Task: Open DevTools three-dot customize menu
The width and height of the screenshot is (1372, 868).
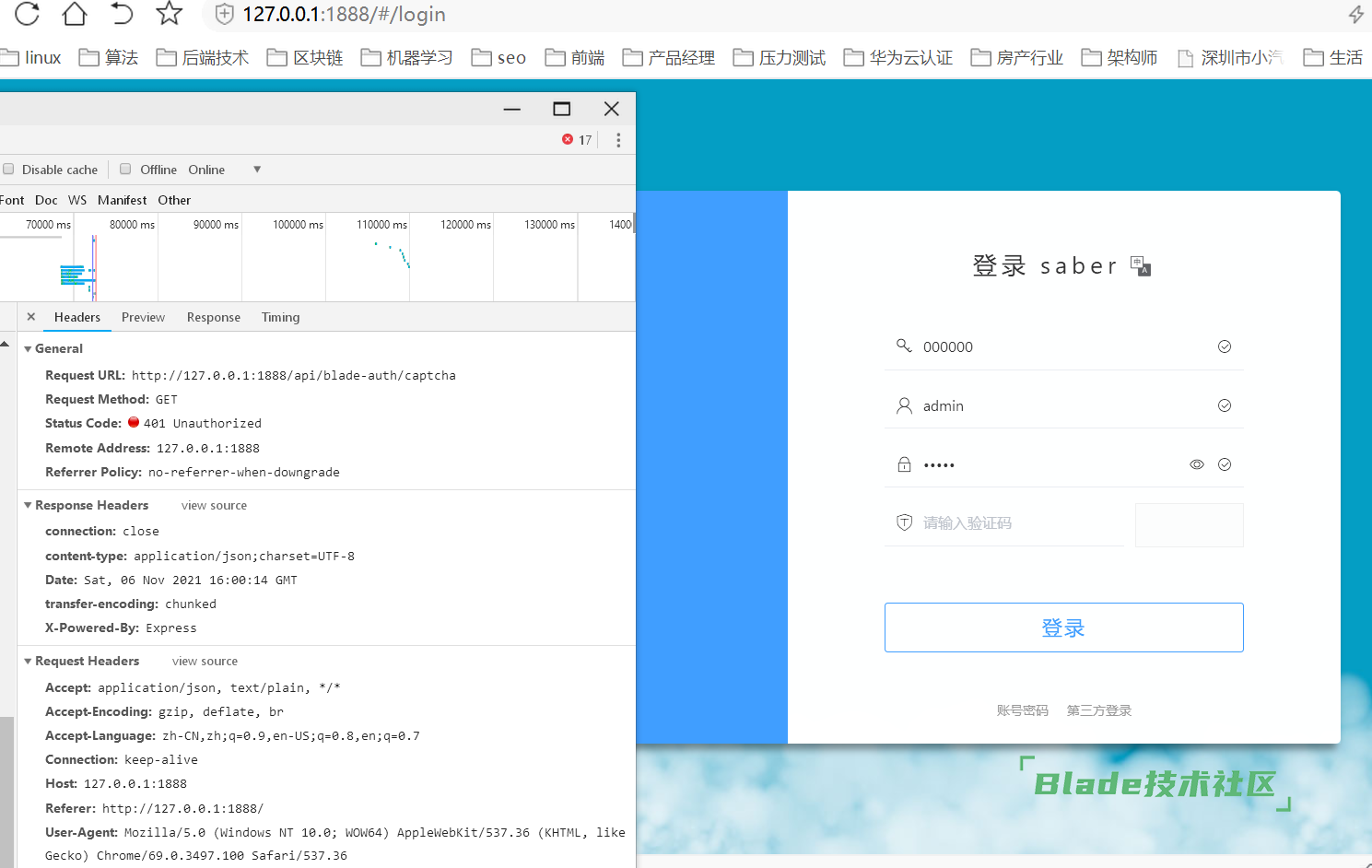Action: coord(618,139)
